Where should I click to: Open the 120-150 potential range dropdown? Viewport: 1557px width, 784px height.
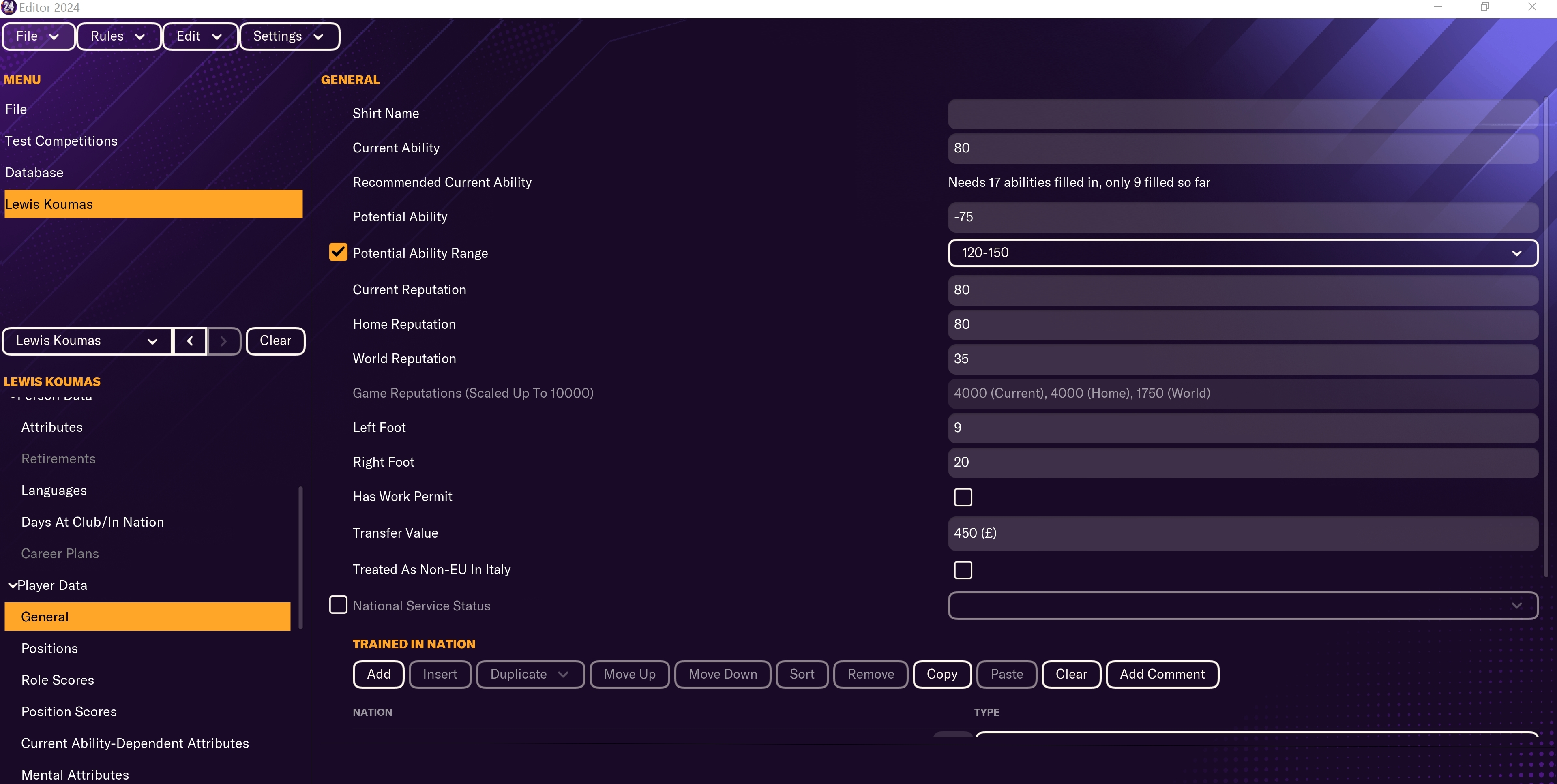tap(1243, 253)
